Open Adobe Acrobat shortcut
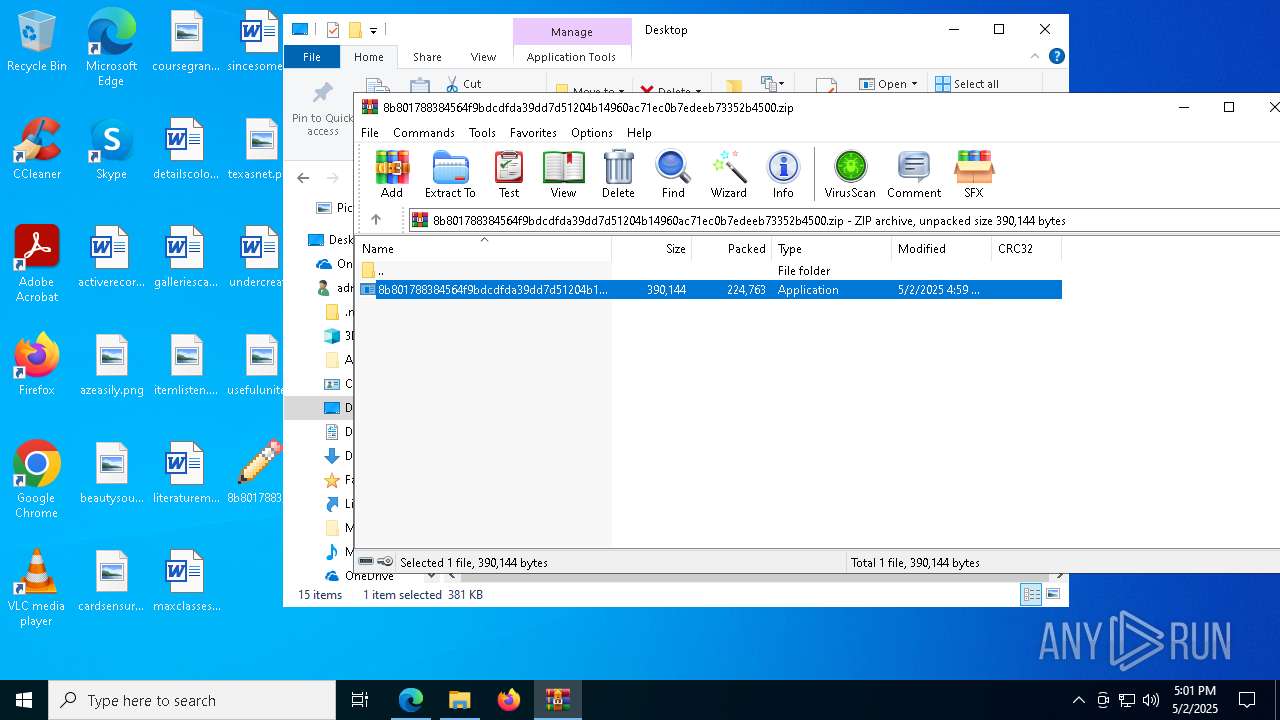 [37, 264]
